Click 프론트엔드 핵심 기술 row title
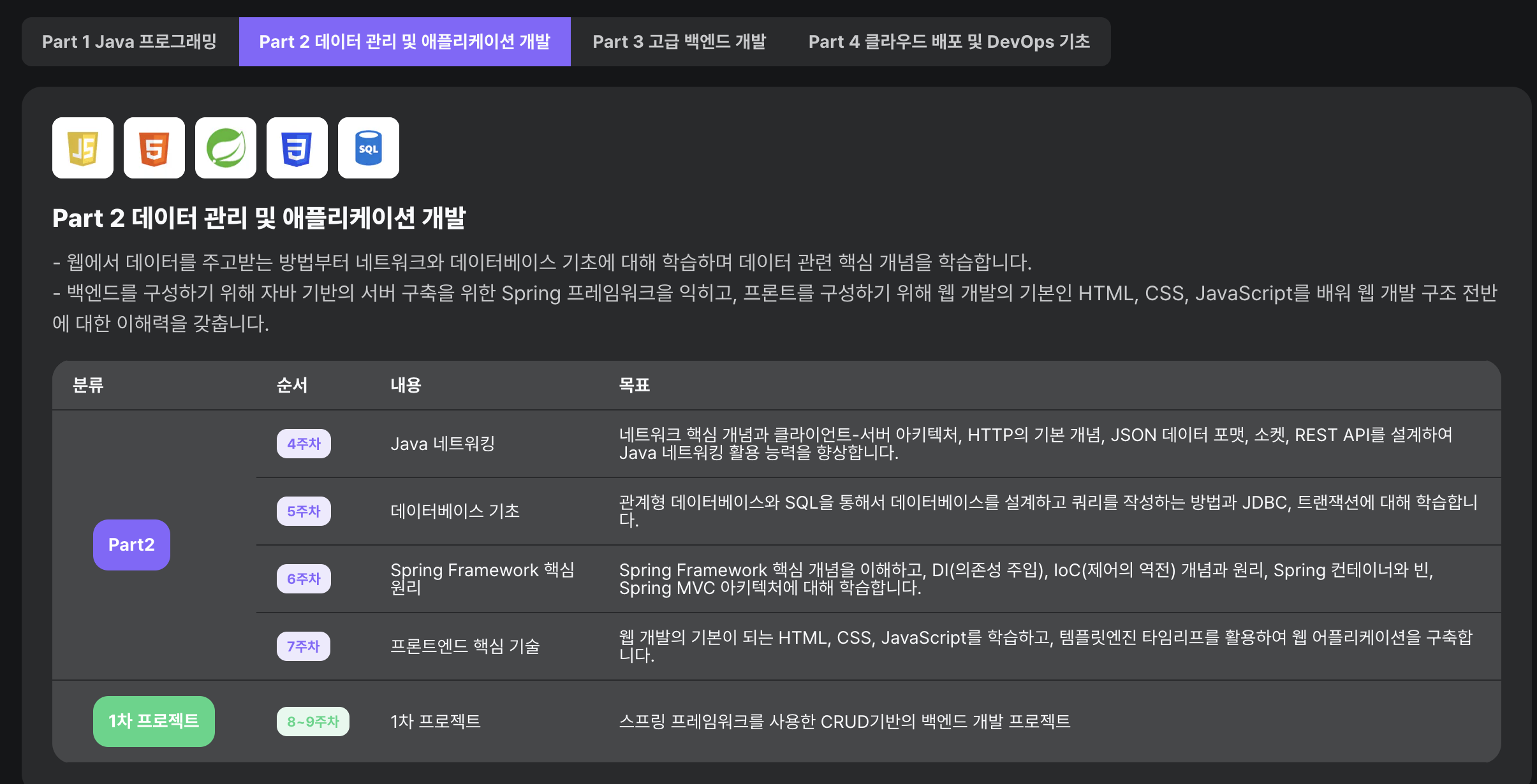 point(465,646)
